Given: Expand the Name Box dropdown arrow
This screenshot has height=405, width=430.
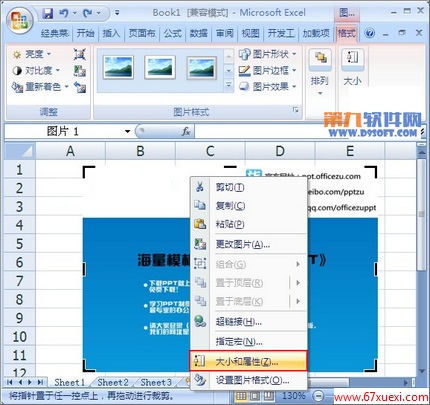Looking at the screenshot, I should coord(127,131).
